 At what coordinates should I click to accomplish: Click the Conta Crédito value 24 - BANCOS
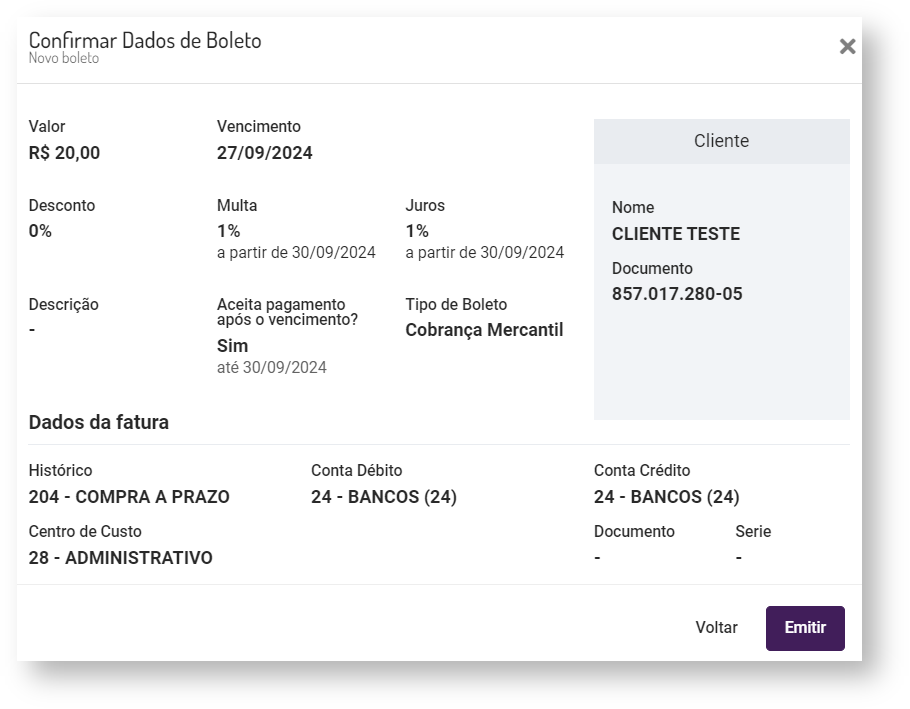(666, 497)
